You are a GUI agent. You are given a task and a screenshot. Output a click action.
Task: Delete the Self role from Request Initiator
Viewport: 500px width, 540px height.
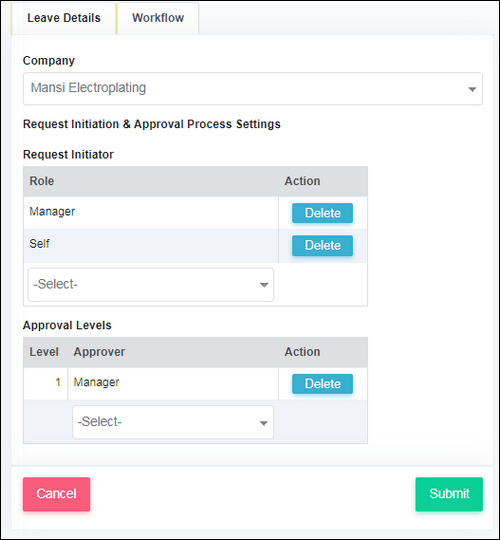[322, 246]
